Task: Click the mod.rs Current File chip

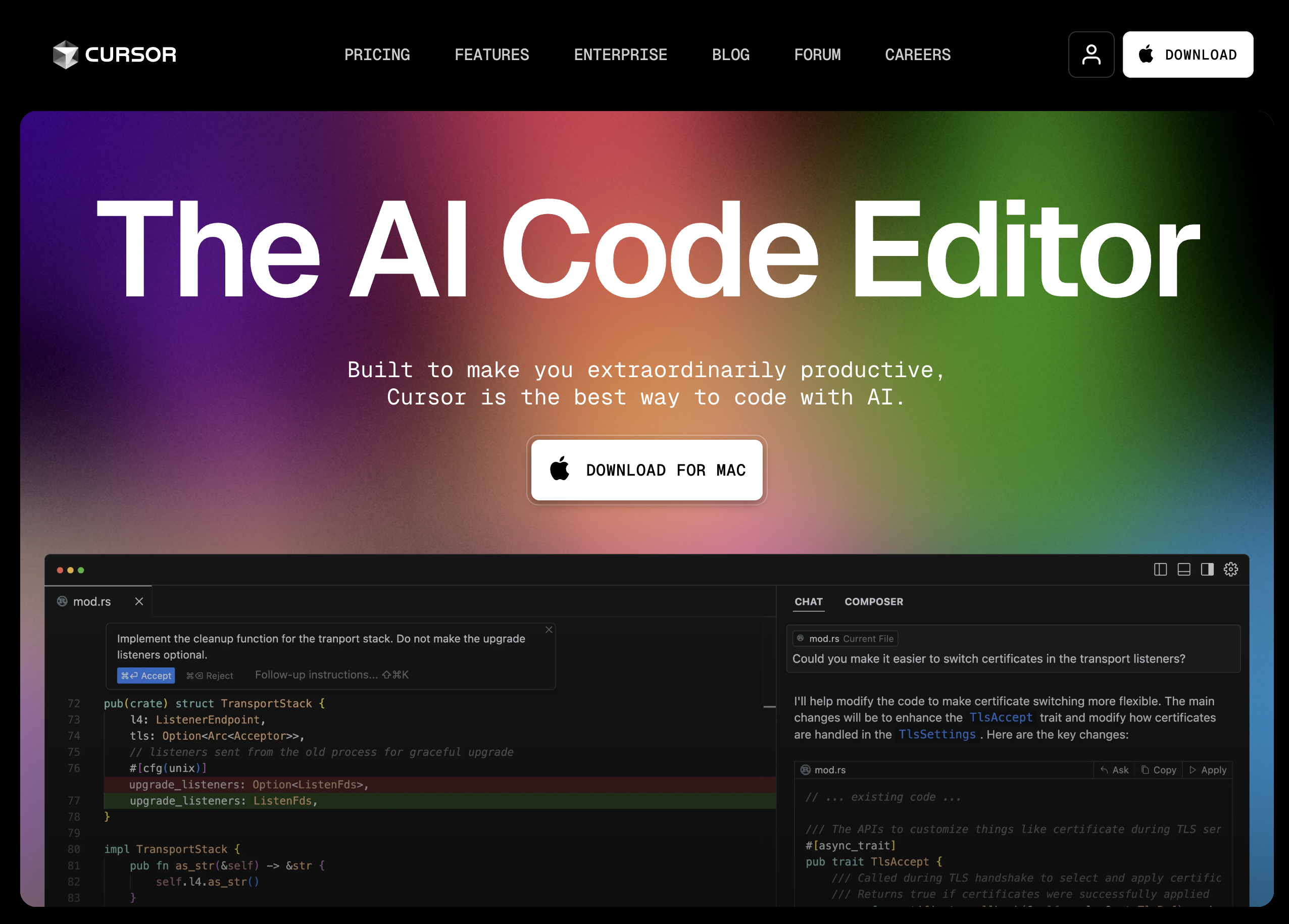Action: (x=845, y=639)
